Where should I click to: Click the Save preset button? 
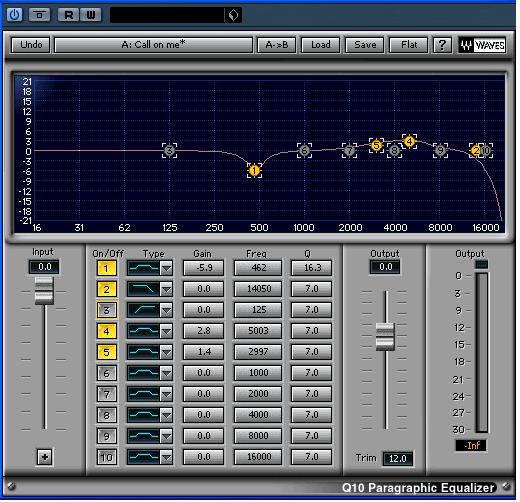point(365,45)
